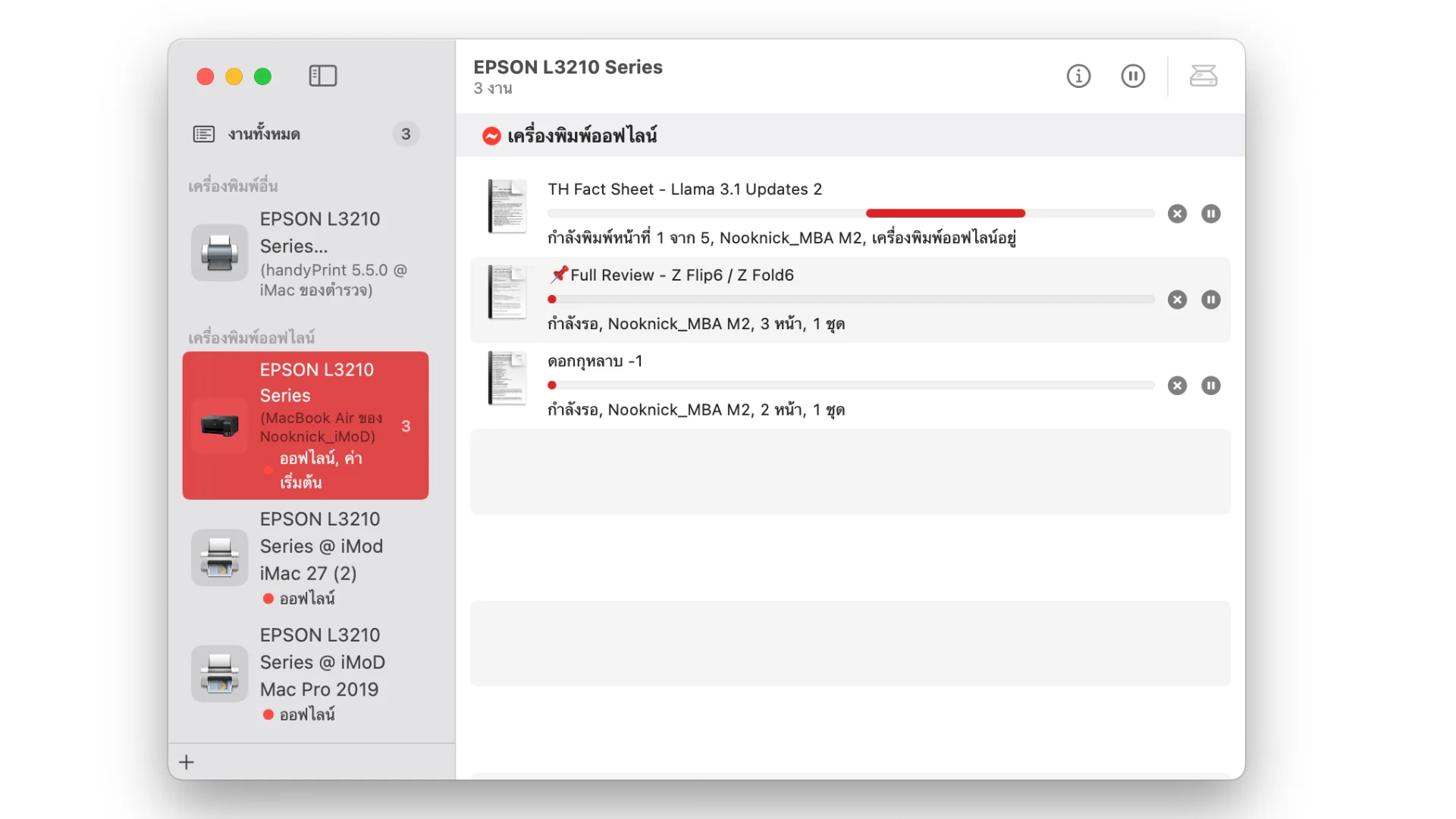This screenshot has width=1456, height=819.
Task: Pause the ดอกกุหลาบ -1 print job
Action: tap(1210, 386)
